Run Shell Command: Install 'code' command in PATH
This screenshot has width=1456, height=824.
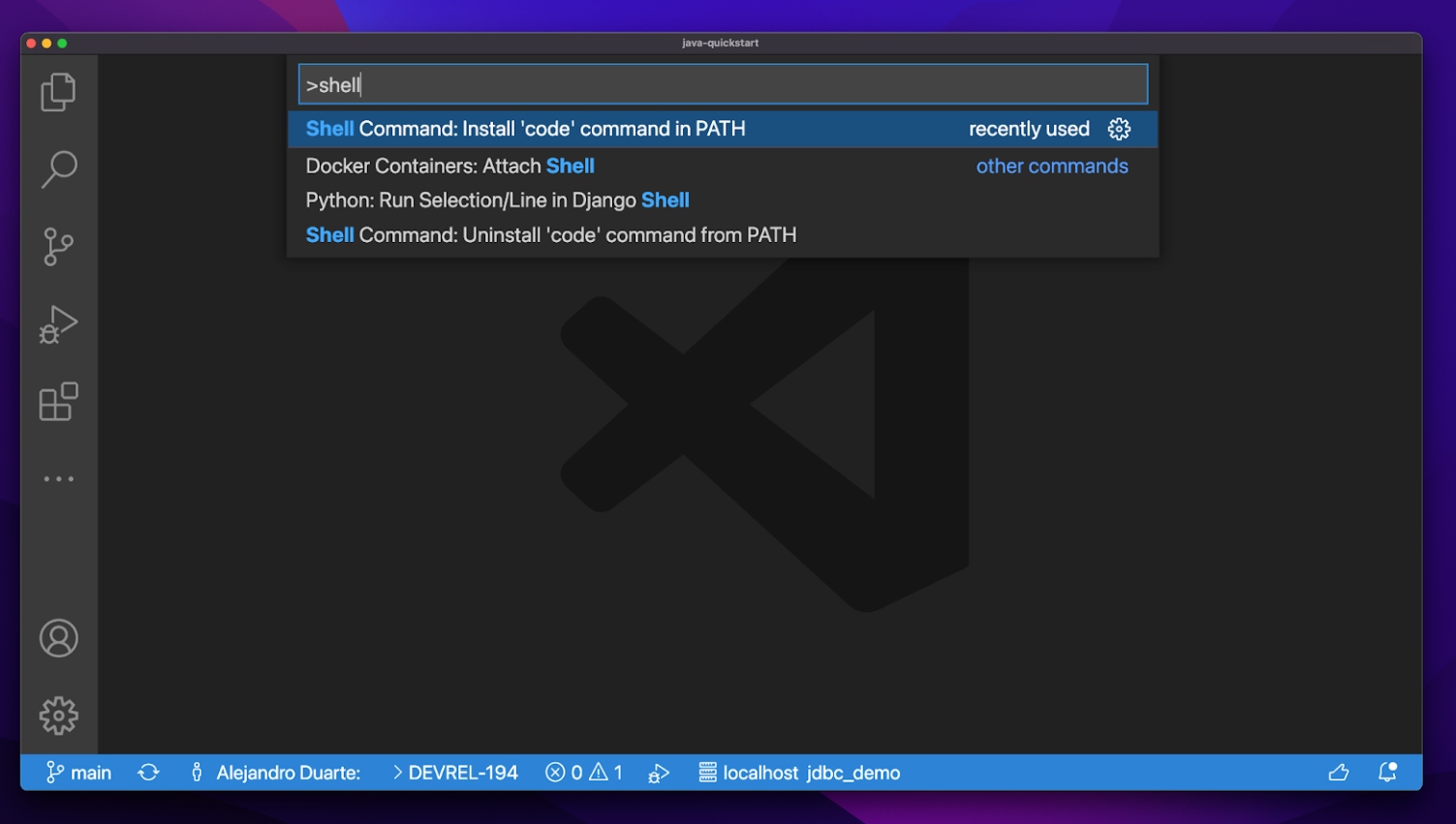[723, 129]
